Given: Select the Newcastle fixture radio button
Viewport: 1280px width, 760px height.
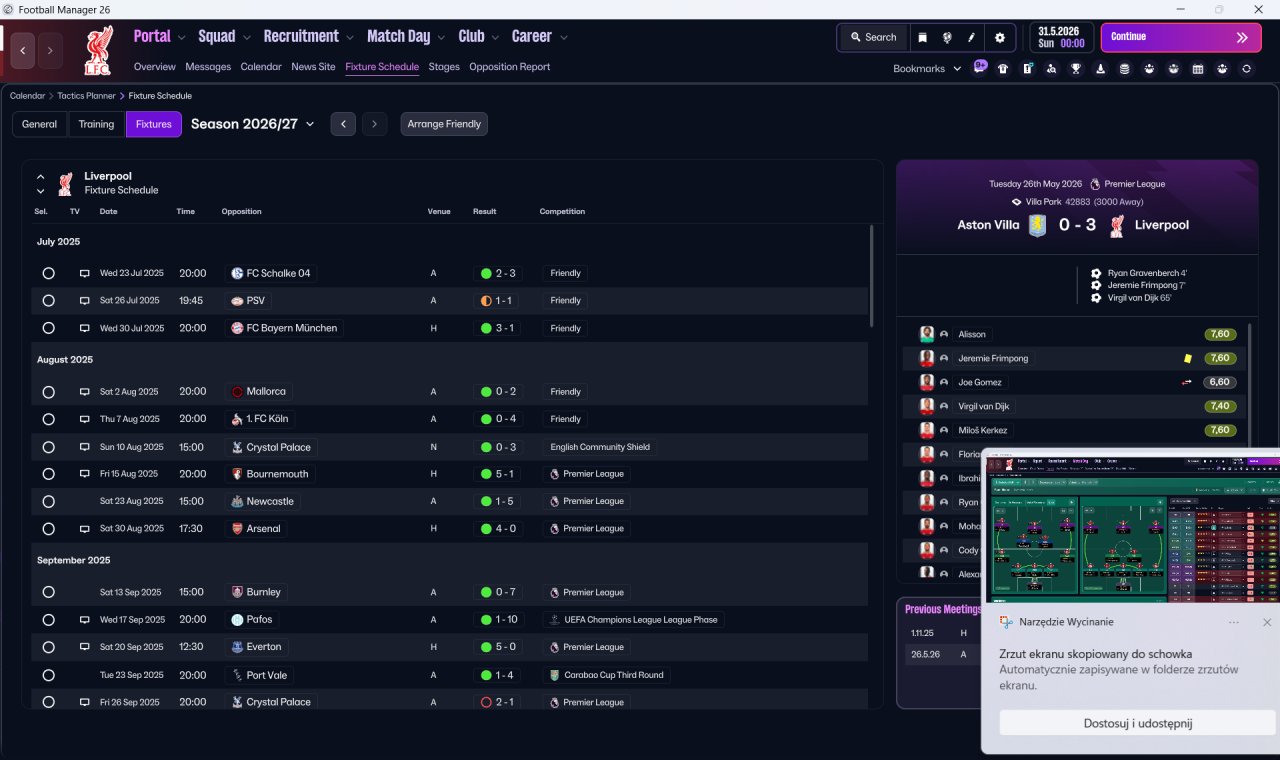Looking at the screenshot, I should [x=48, y=501].
